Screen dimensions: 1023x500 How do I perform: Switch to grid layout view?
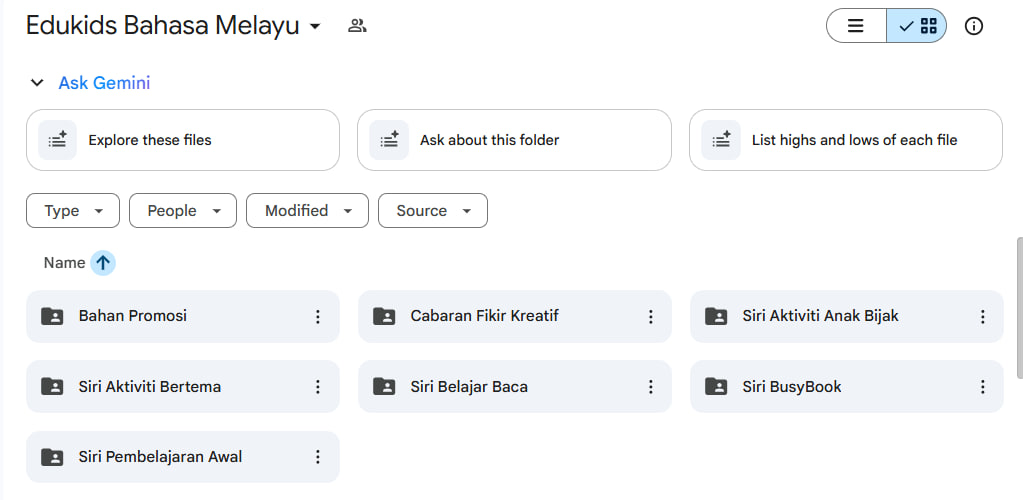tap(917, 26)
